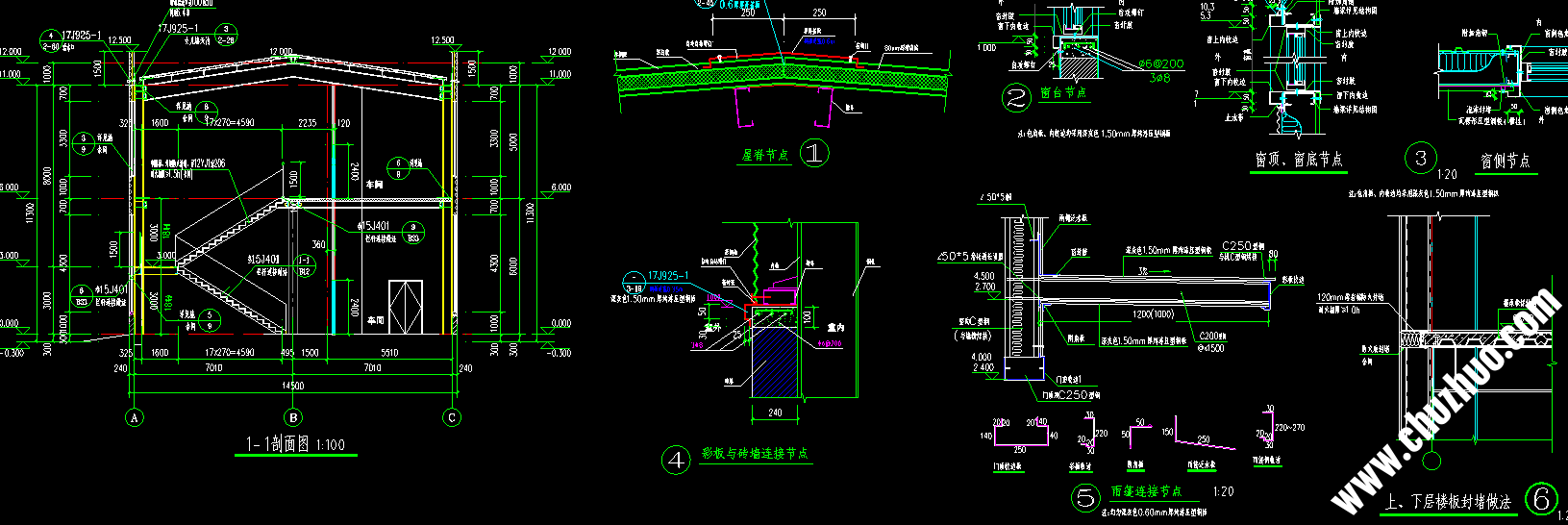Image resolution: width=1568 pixels, height=525 pixels.
Task: Click the 14500 overall dimension text
Action: (292, 386)
